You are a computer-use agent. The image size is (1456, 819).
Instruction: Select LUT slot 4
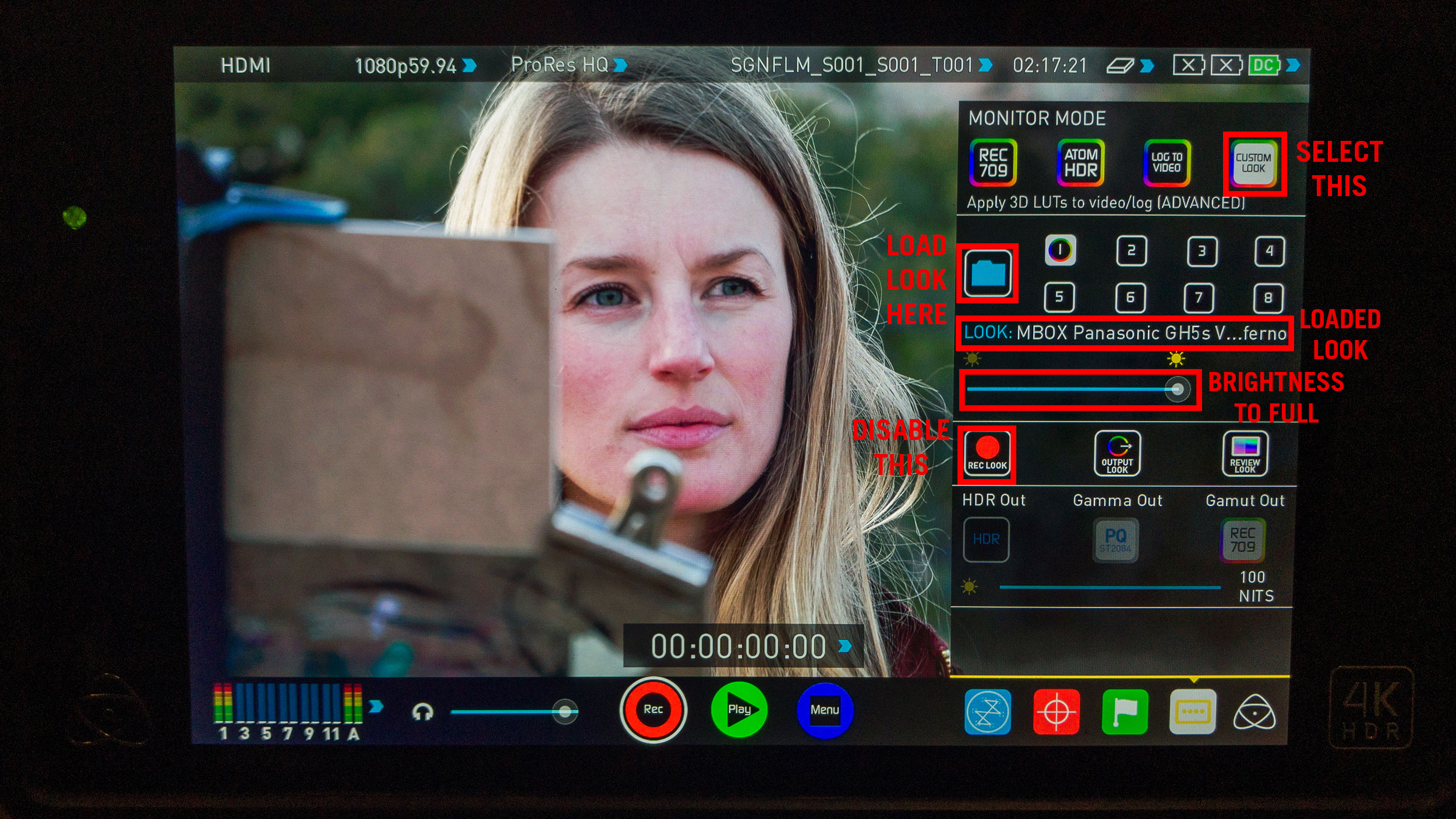point(1270,251)
